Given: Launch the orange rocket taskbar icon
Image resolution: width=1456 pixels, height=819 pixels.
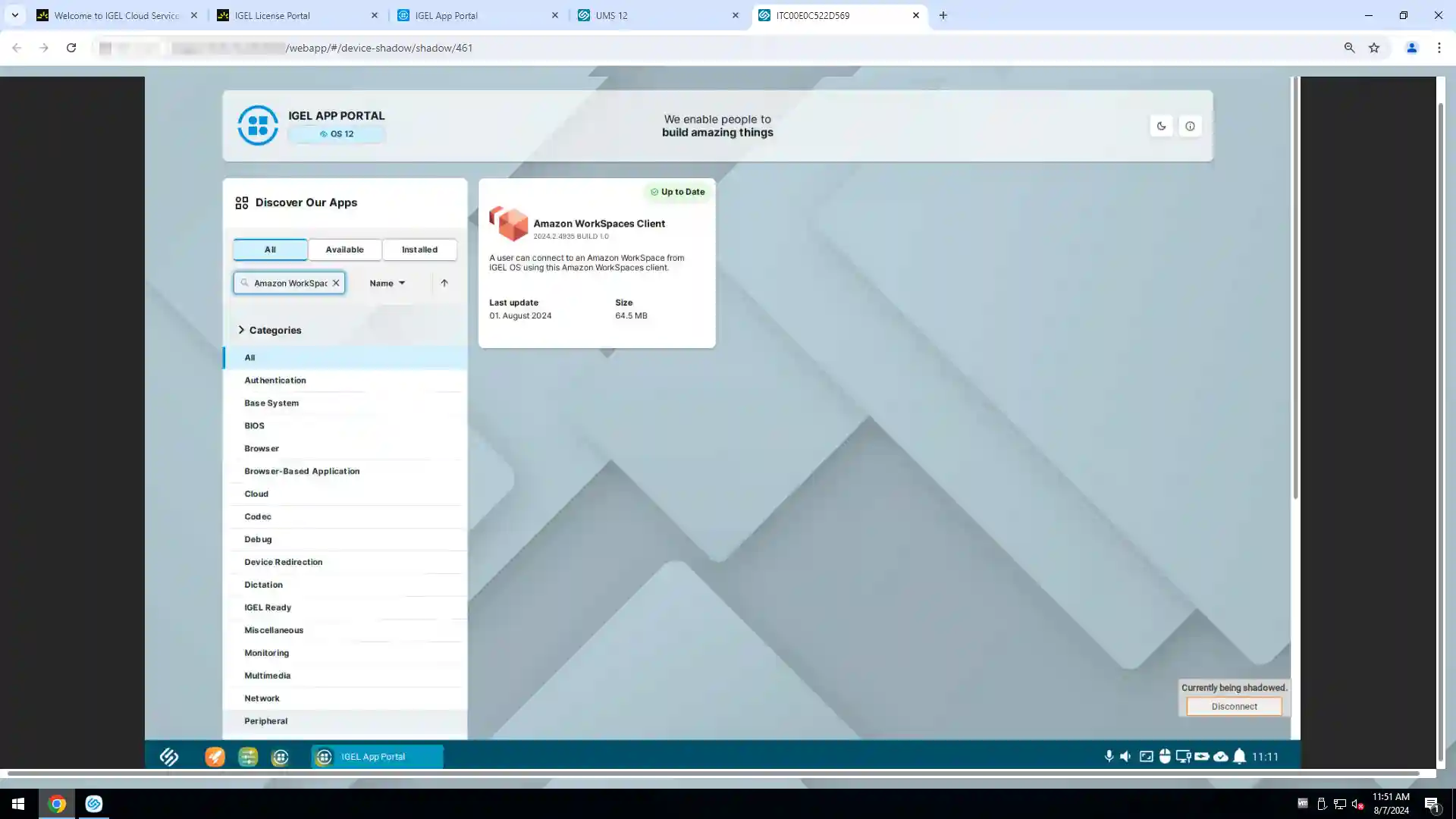Looking at the screenshot, I should [215, 757].
